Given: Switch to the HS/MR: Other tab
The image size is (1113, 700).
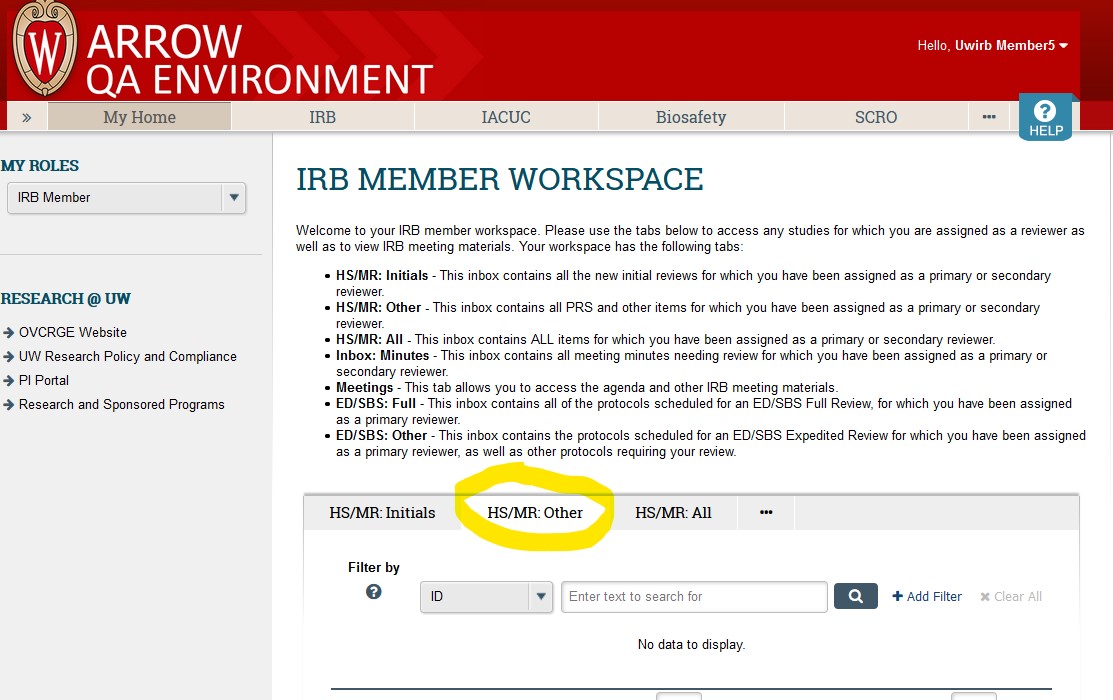Looking at the screenshot, I should click(534, 512).
